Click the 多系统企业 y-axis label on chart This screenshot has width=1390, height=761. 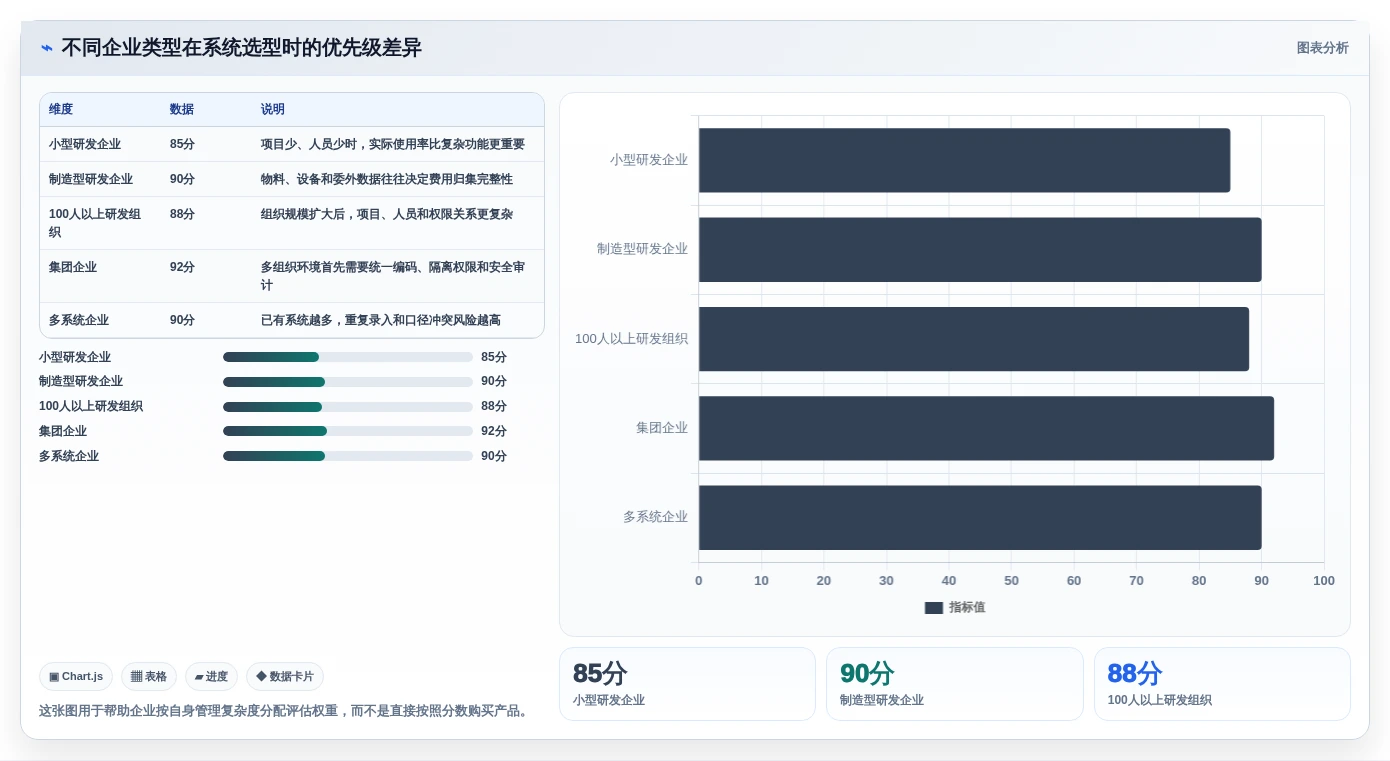point(656,517)
